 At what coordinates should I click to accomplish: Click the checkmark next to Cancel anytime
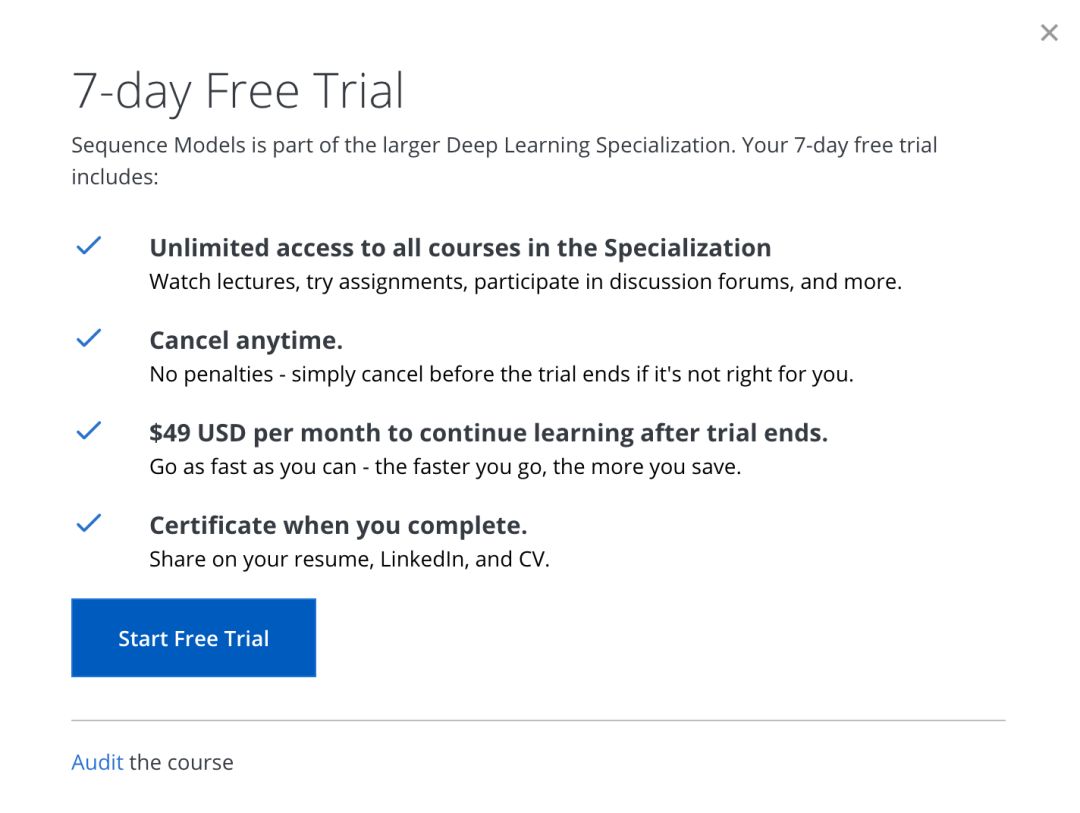(x=89, y=339)
